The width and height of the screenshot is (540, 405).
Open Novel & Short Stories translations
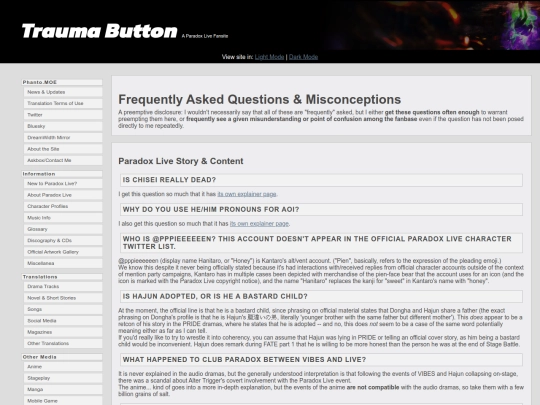coord(63,298)
